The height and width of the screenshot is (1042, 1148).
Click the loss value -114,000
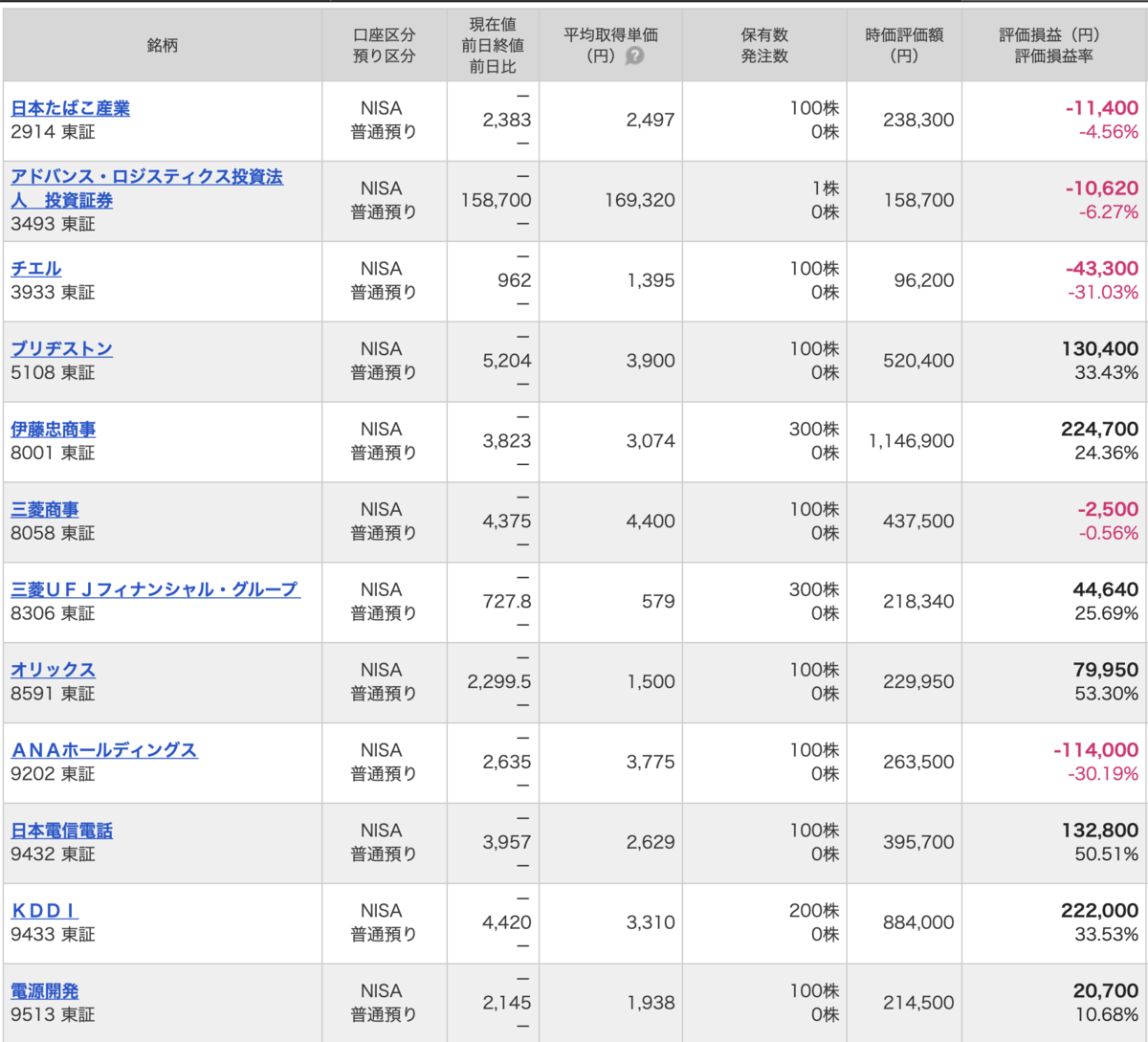pyautogui.click(x=1096, y=750)
